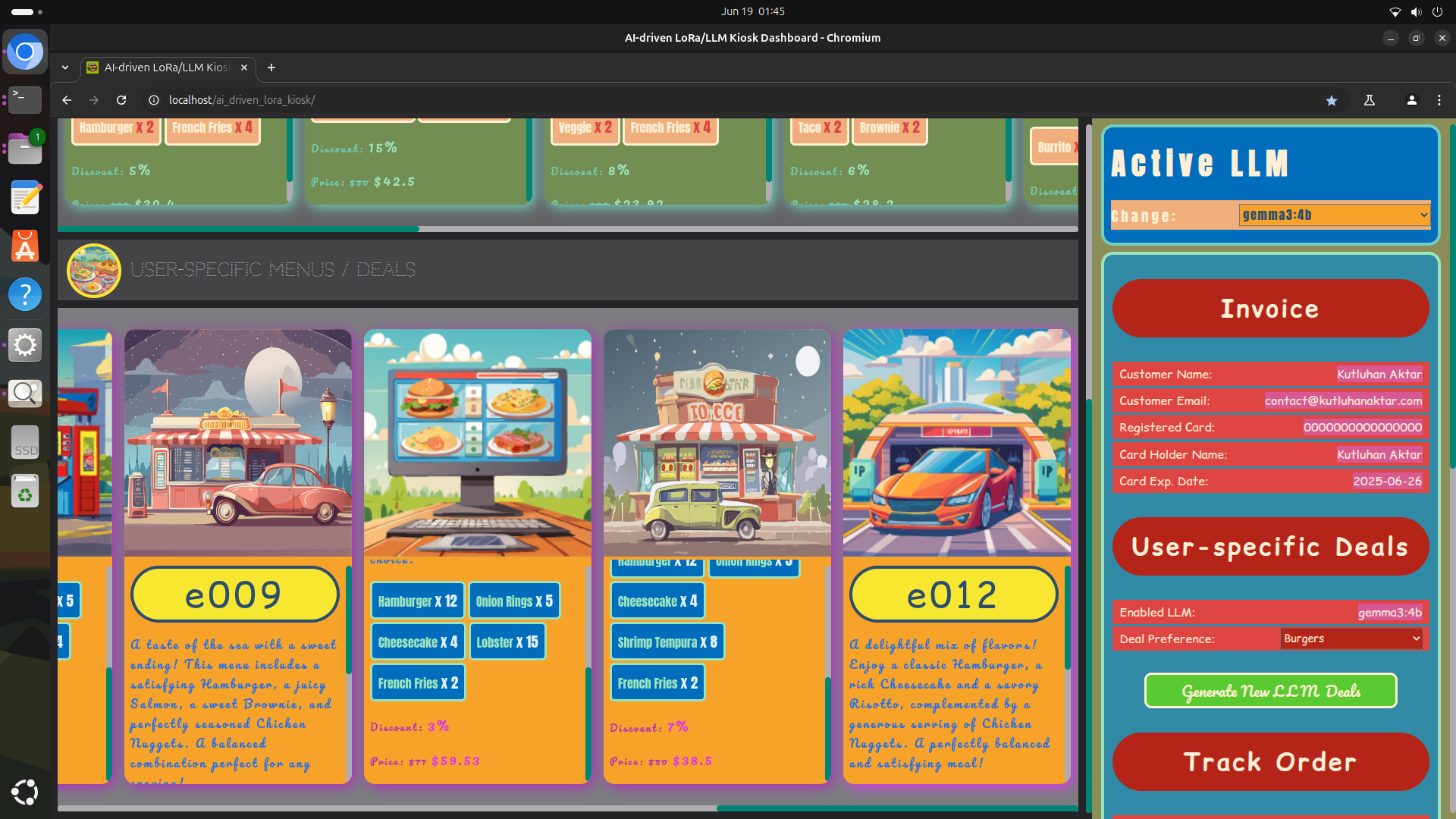This screenshot has width=1456, height=819.
Task: Expand the Deal Preference Burgers dropdown
Action: (x=1351, y=639)
